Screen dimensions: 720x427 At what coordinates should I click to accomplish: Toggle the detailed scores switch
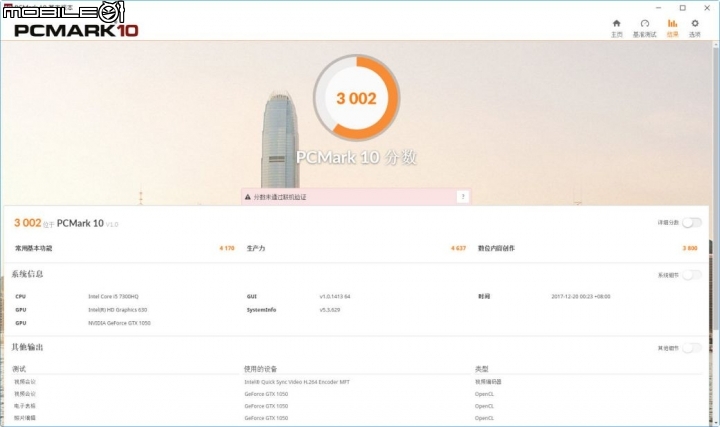click(692, 223)
